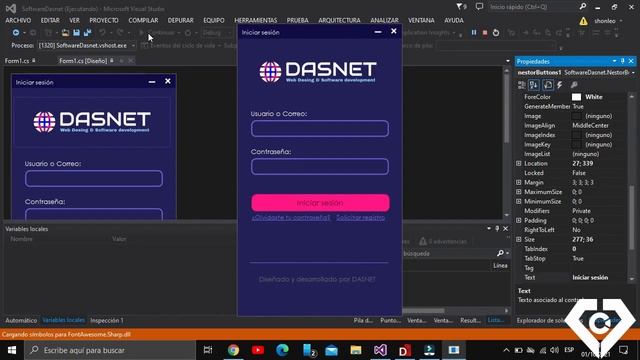
Task: Open YouTube app from the taskbar
Action: pos(258,350)
